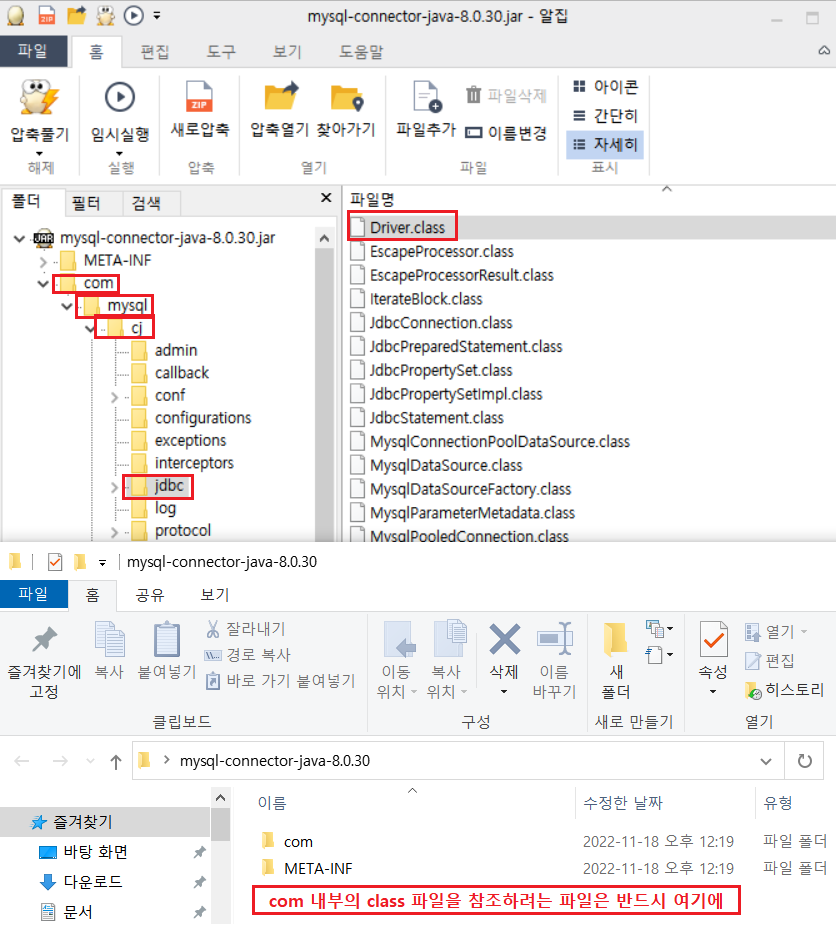
Task: Expand the conf tree folder
Action: [x=114, y=397]
